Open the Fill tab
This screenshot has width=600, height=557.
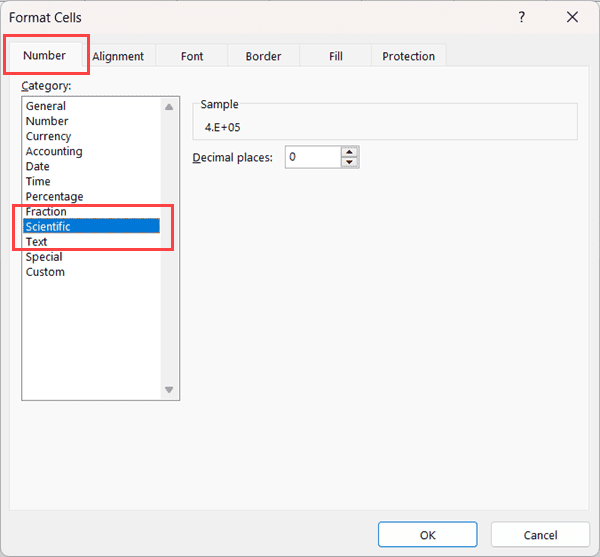336,57
